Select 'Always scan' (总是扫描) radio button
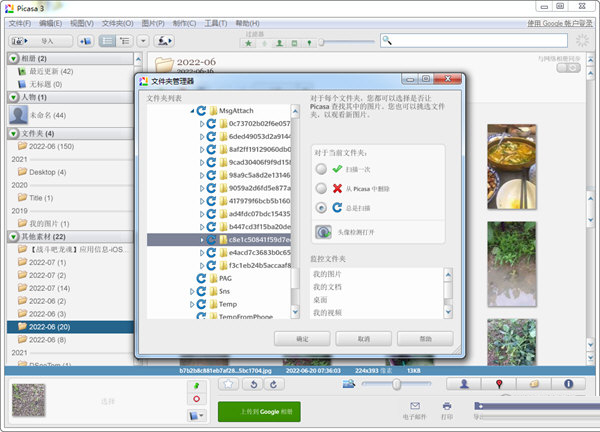This screenshot has height=432, width=600. [x=321, y=208]
